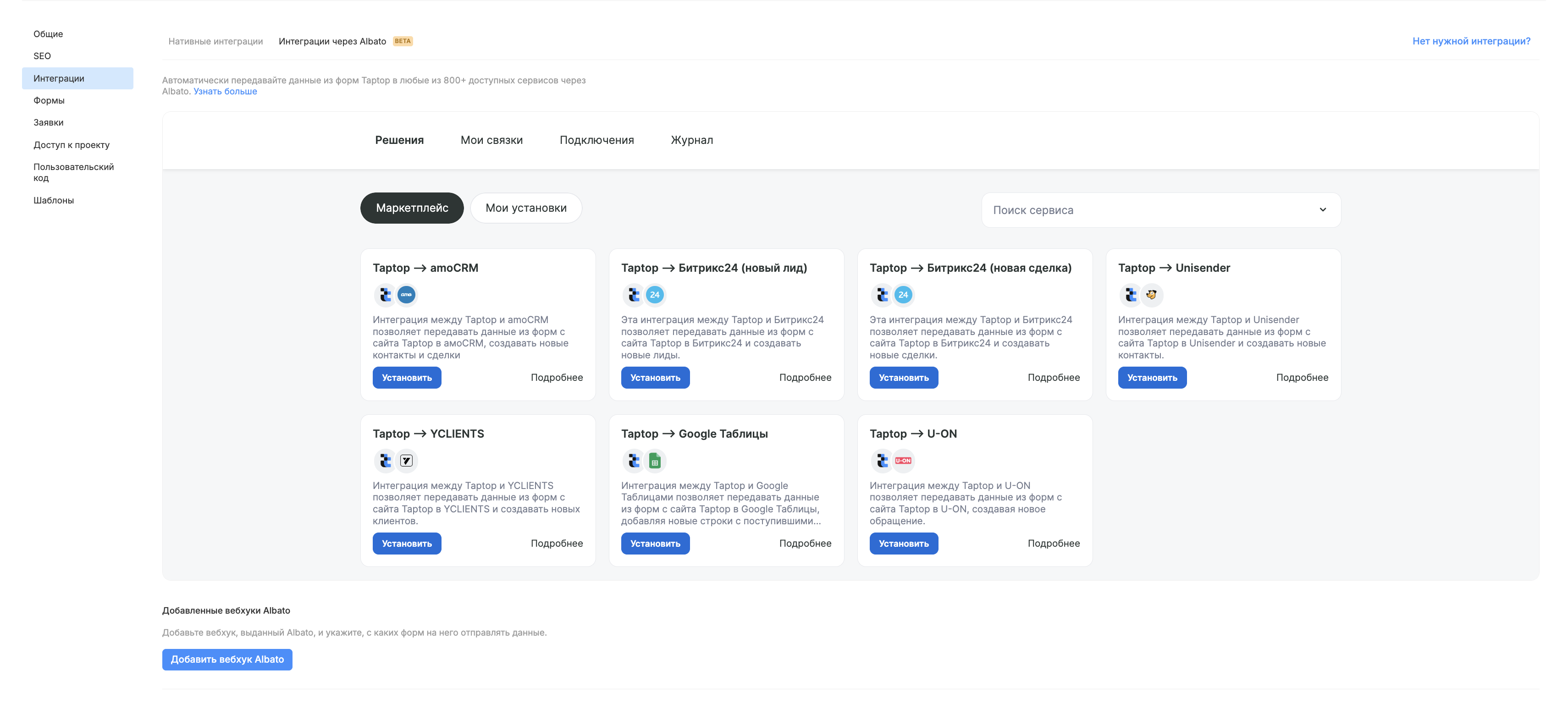Click the YCLIENTS logo icon
The width and height of the screenshot is (1568, 725).
406,461
